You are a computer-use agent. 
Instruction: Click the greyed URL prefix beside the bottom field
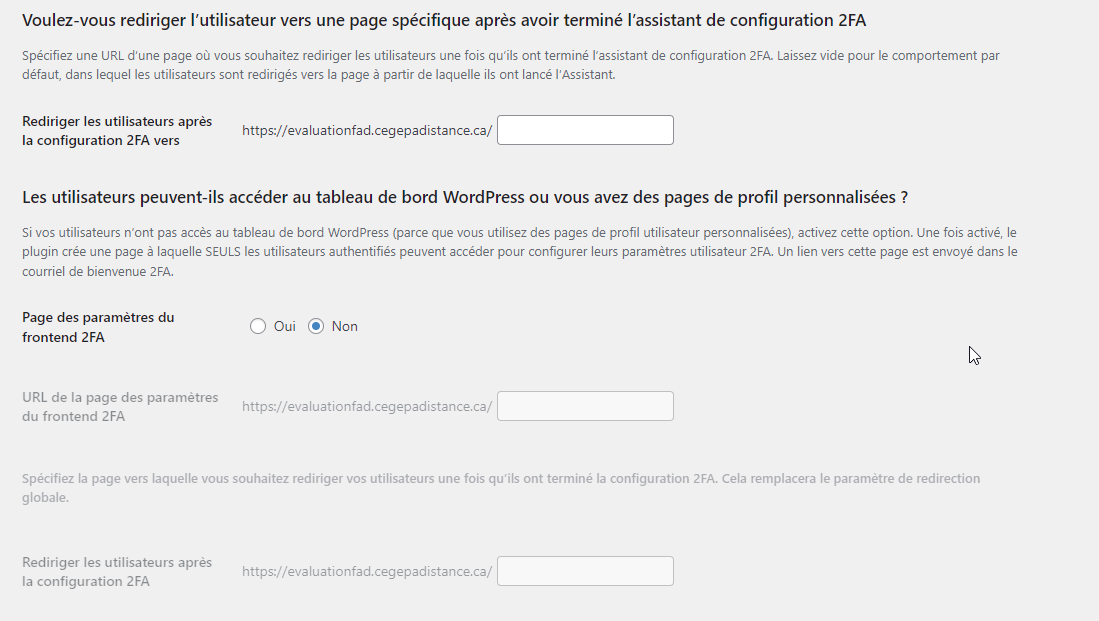[x=367, y=572]
